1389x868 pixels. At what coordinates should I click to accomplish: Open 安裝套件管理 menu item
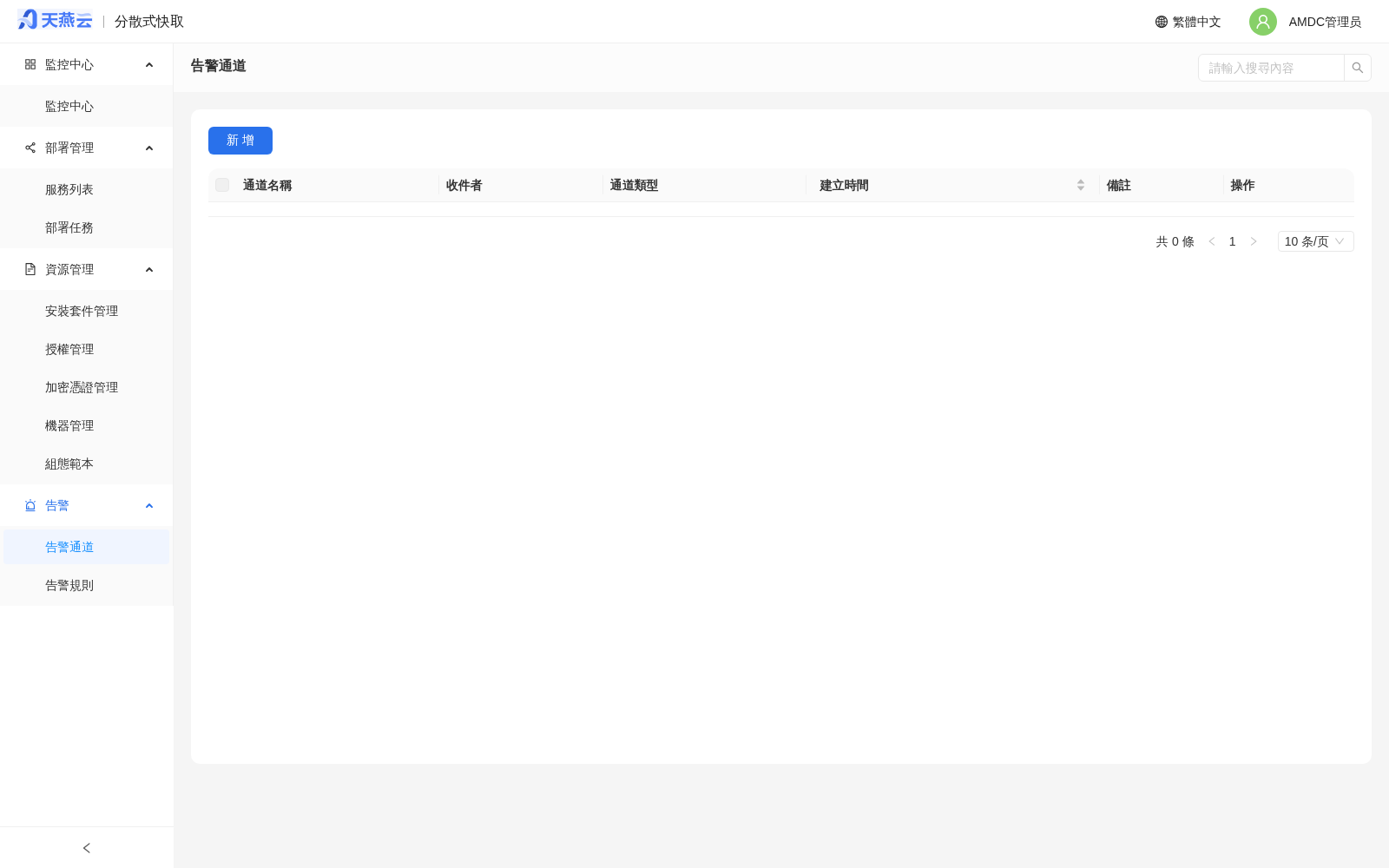click(x=87, y=311)
